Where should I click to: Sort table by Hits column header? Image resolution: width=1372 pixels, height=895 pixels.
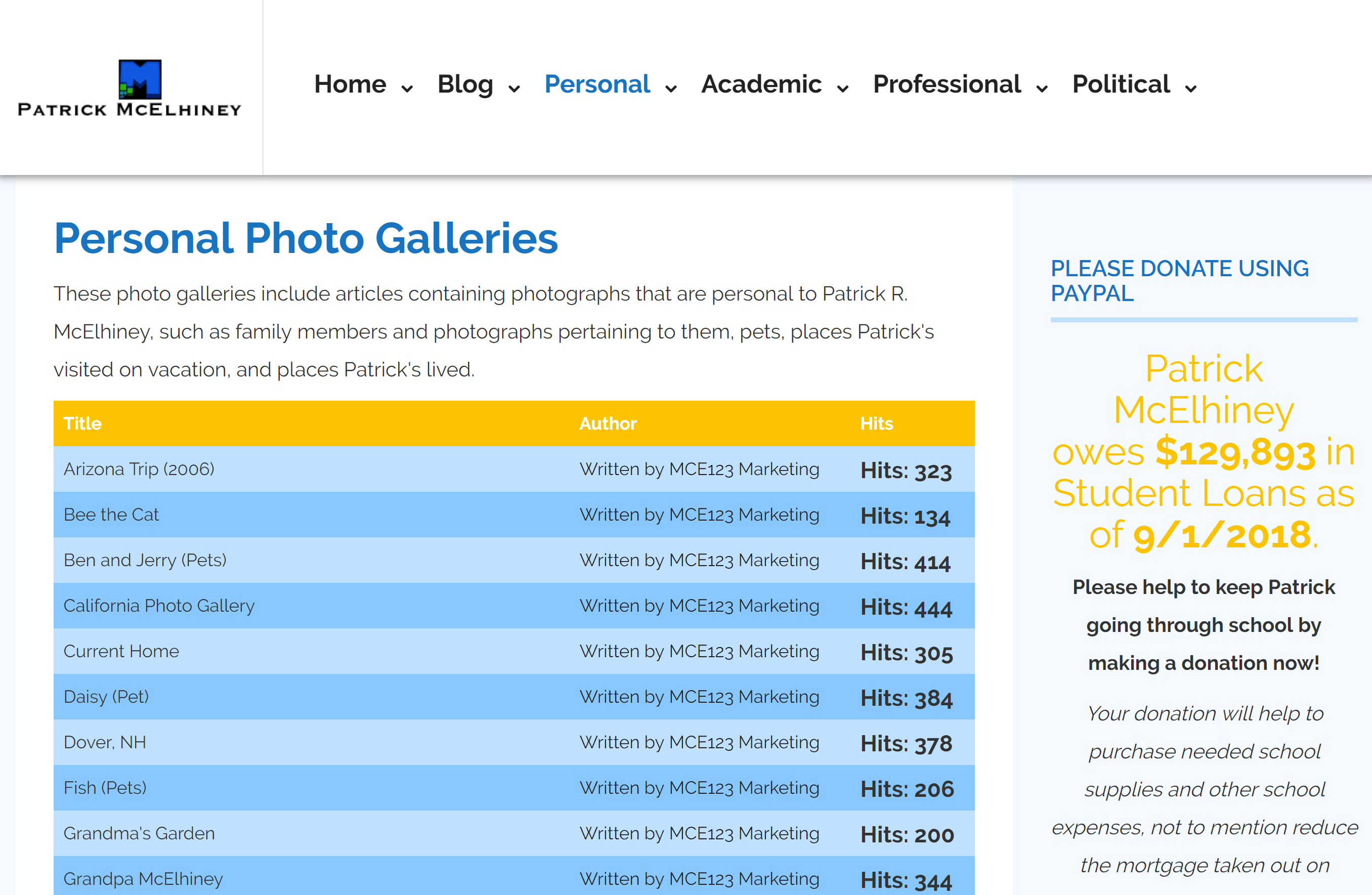(876, 423)
